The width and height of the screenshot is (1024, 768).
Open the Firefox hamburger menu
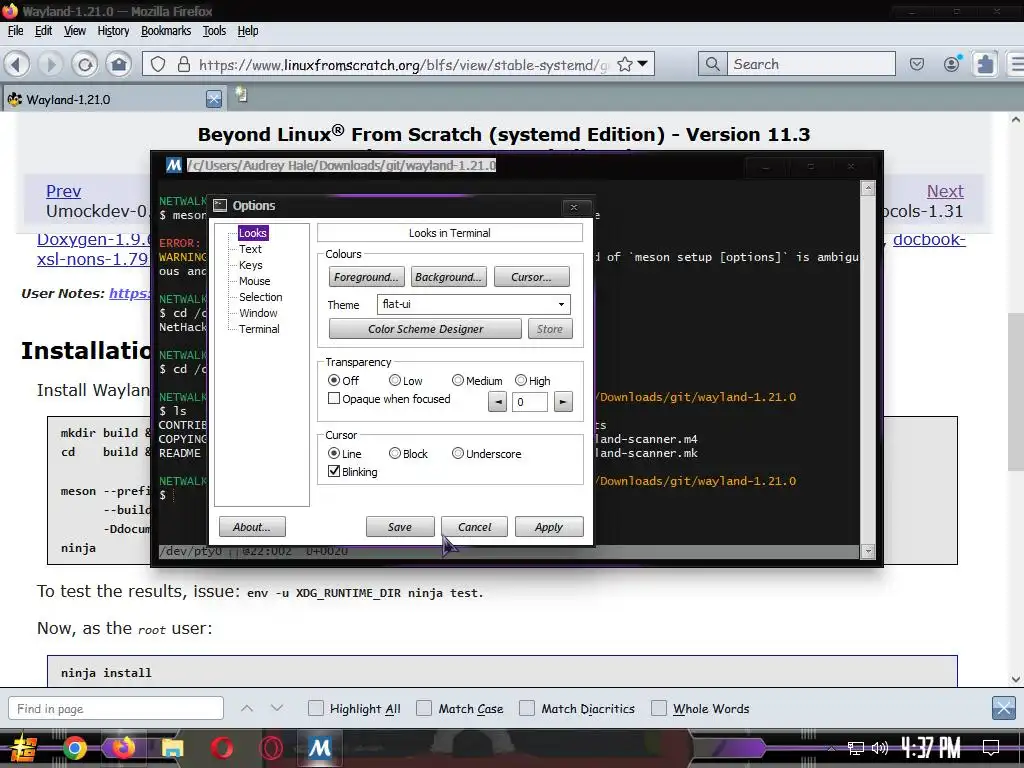[x=1017, y=64]
